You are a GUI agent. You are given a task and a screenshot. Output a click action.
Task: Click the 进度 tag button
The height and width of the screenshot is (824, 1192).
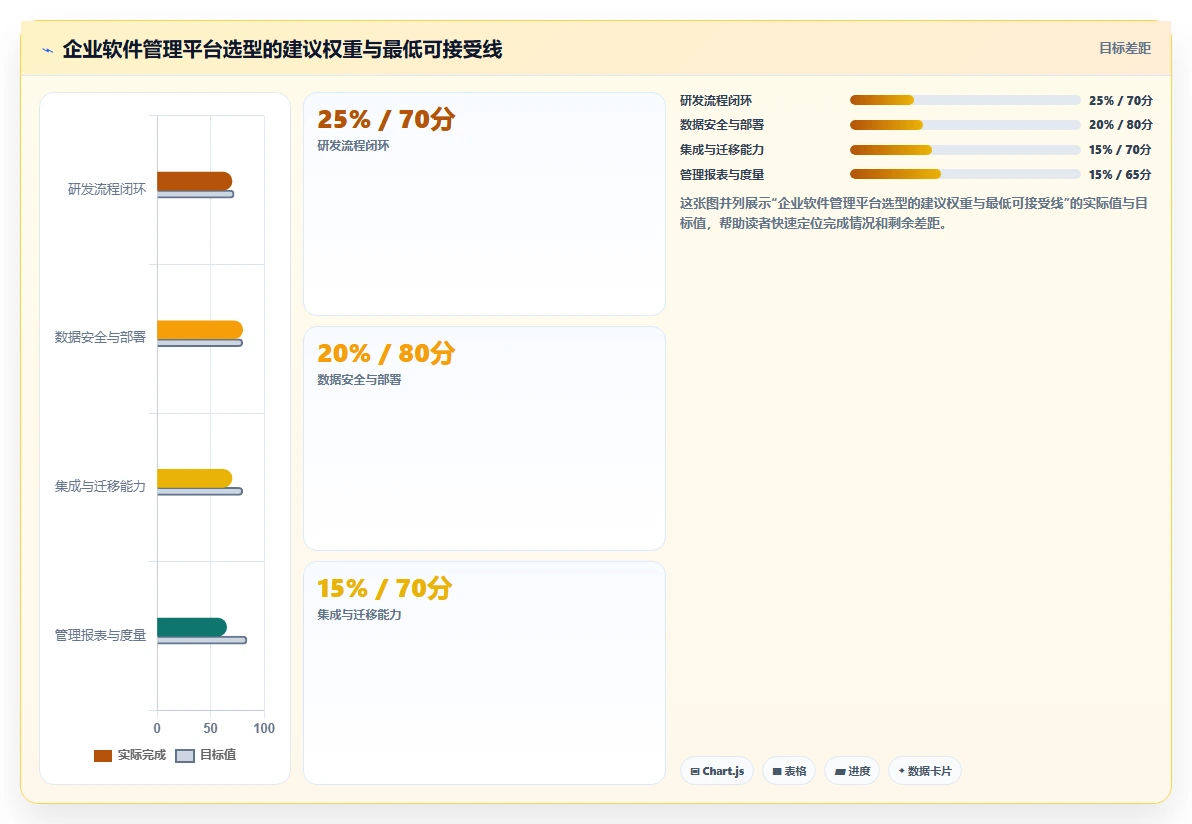[852, 771]
